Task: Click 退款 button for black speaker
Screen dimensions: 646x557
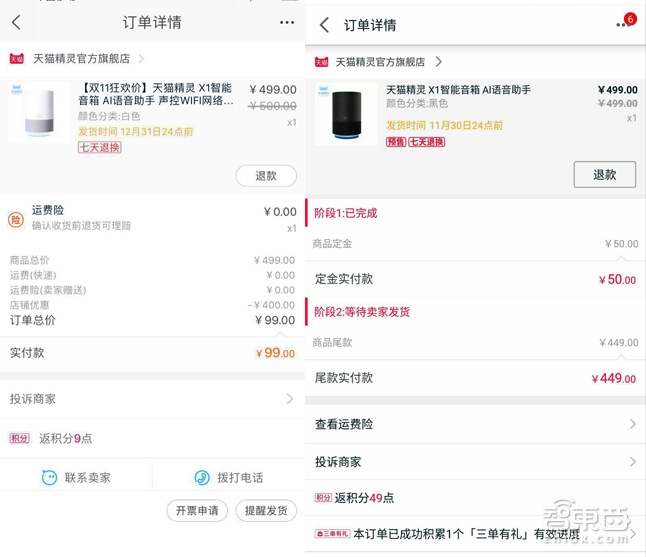Action: [604, 174]
